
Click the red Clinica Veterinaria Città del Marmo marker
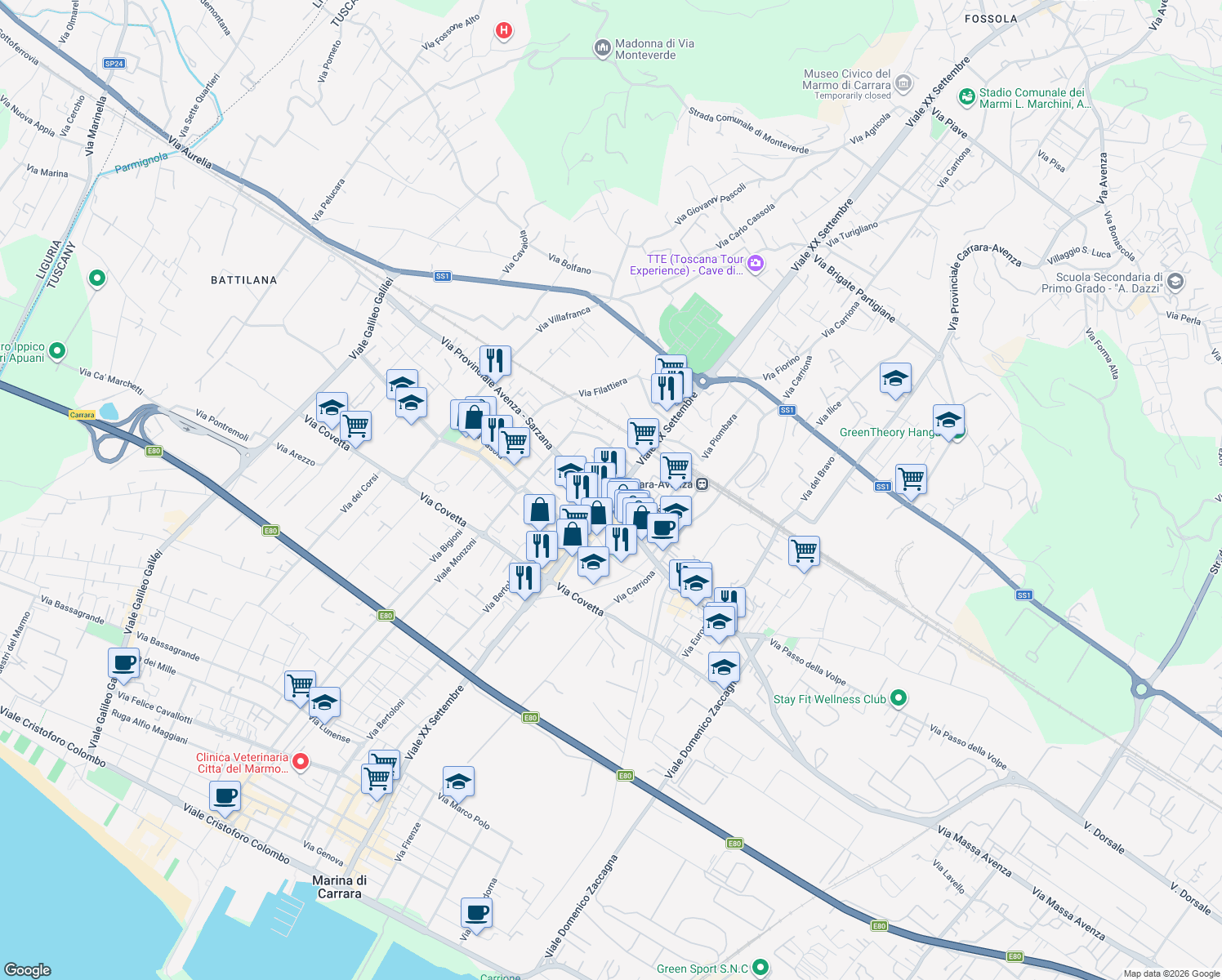pyautogui.click(x=301, y=762)
